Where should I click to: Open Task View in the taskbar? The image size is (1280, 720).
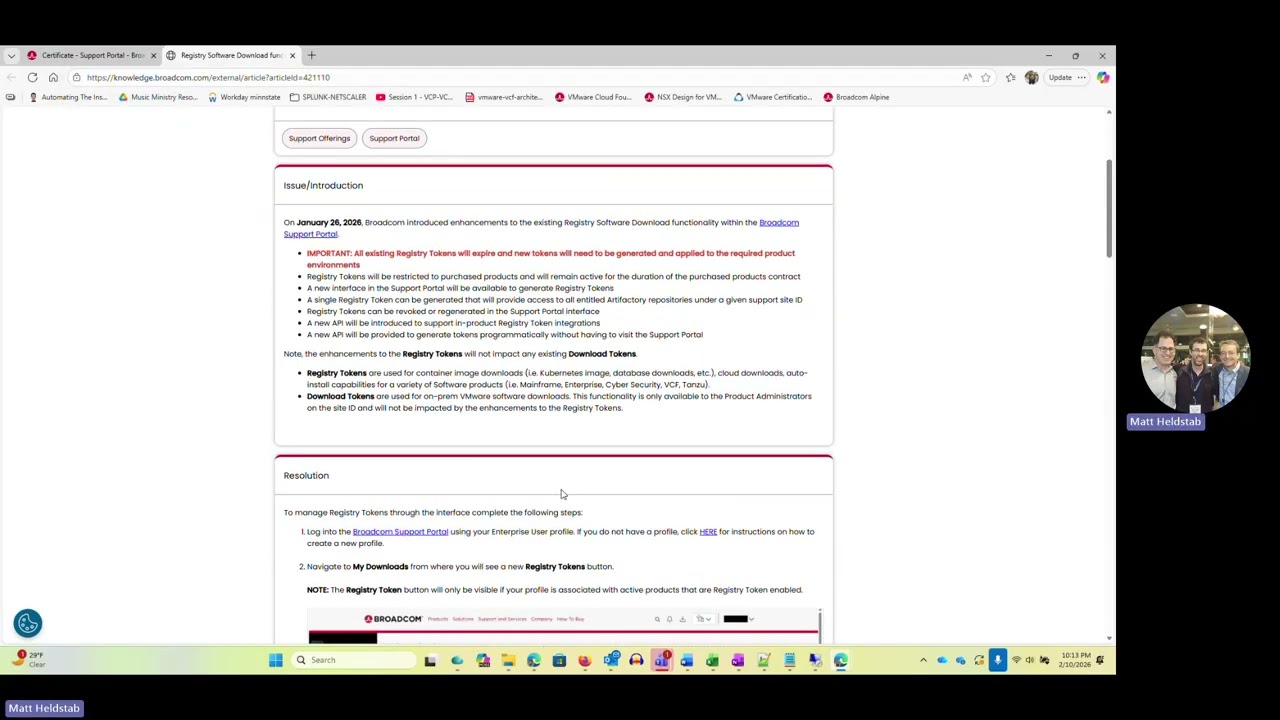(430, 660)
